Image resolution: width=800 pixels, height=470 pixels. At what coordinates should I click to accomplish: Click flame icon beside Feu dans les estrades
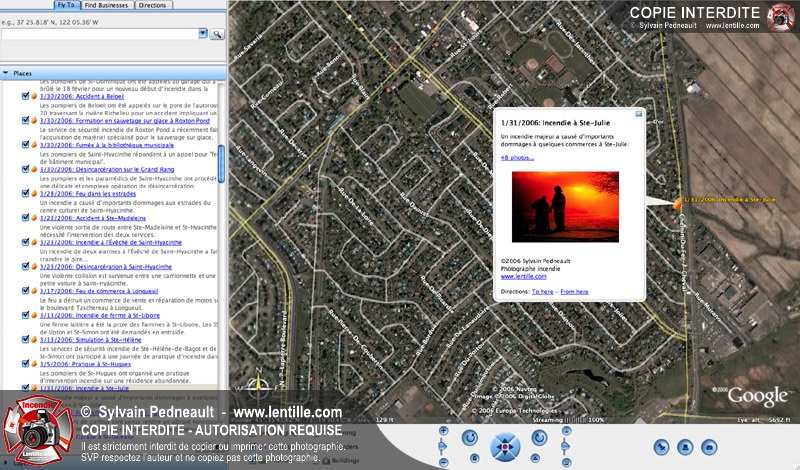(34, 193)
